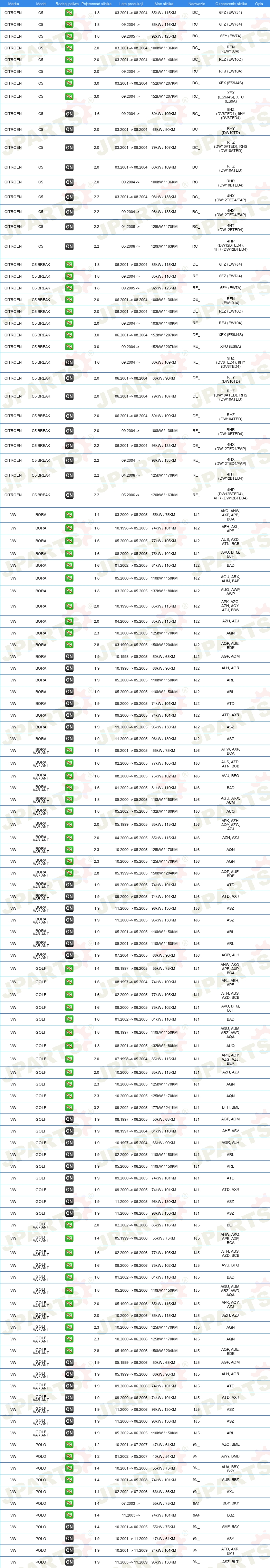This screenshot has height=1568, width=270.
Task: Click diesel ON icon in Golf AHF, ASV row
Action: click(x=69, y=1131)
